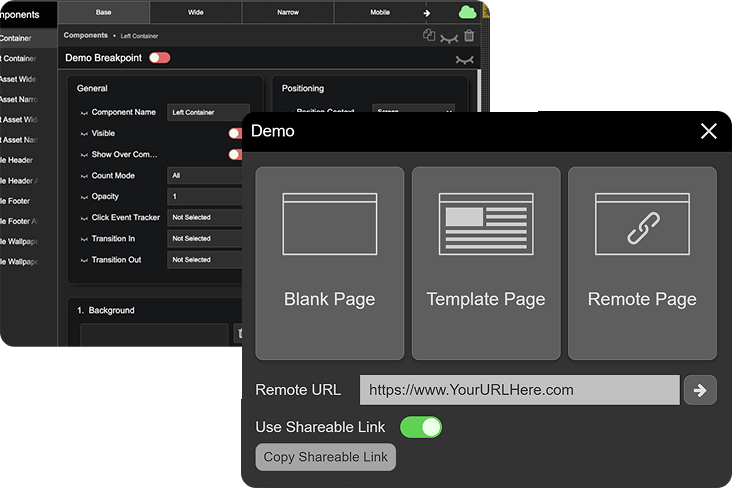Select the 'Positioning' section heading
Viewport: 732px width, 488px height.
(303, 88)
